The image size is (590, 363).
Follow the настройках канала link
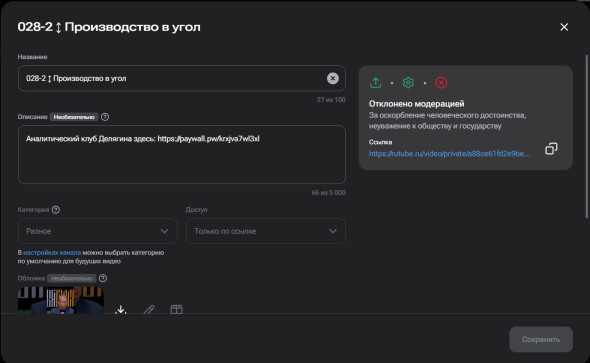(52, 252)
